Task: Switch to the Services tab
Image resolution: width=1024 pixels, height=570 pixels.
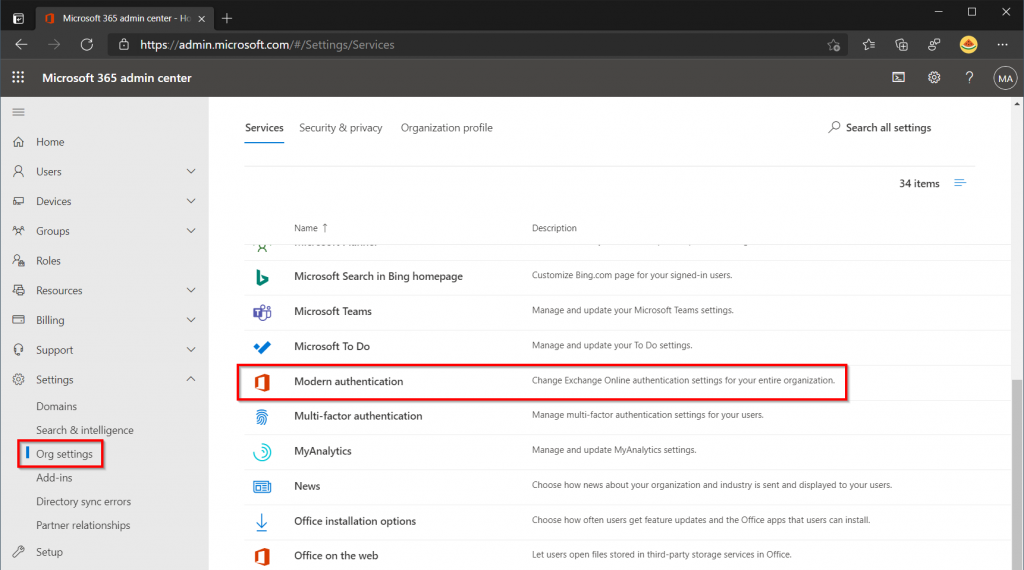Action: click(264, 127)
